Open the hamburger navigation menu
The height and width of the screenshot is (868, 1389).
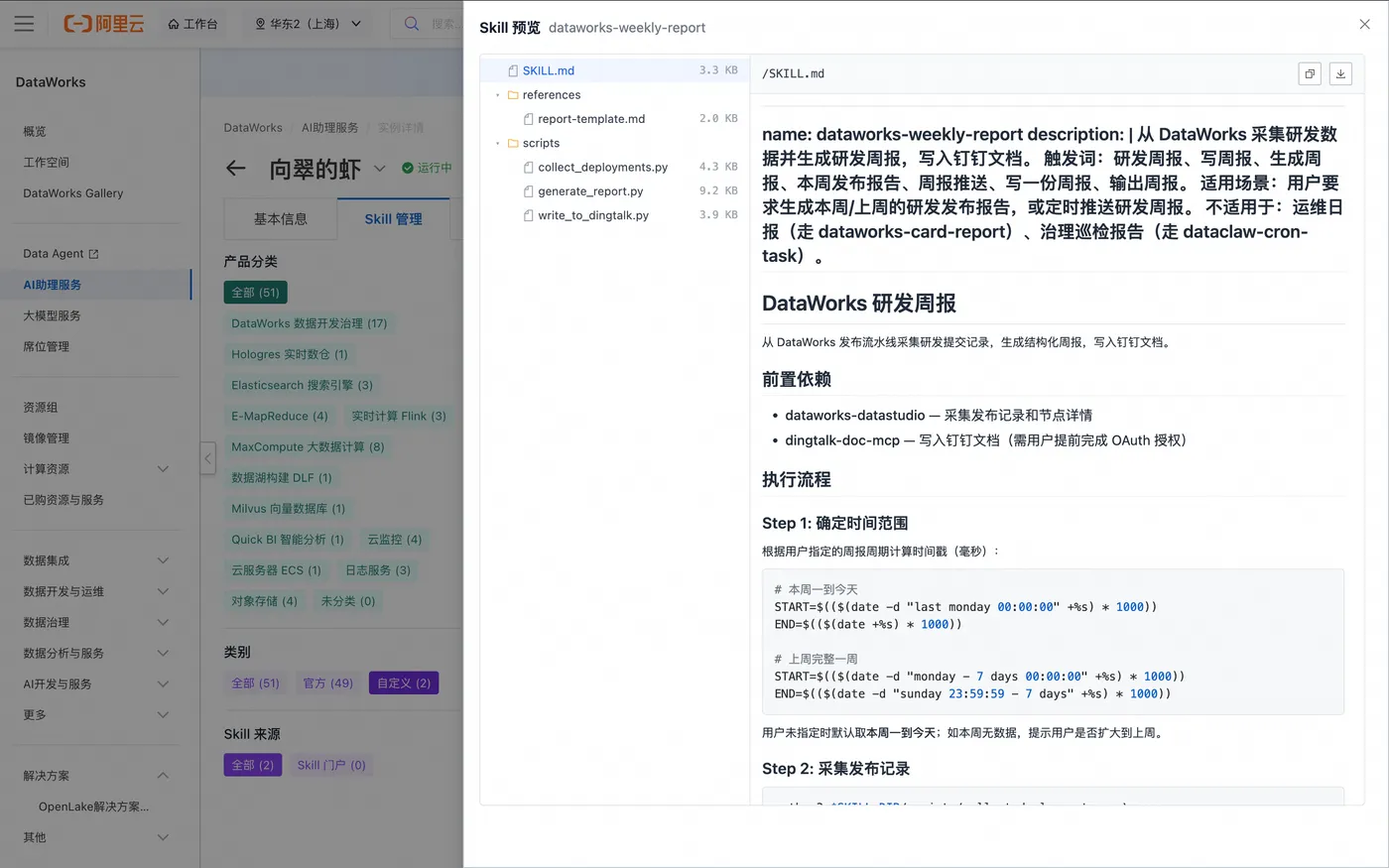(x=24, y=24)
